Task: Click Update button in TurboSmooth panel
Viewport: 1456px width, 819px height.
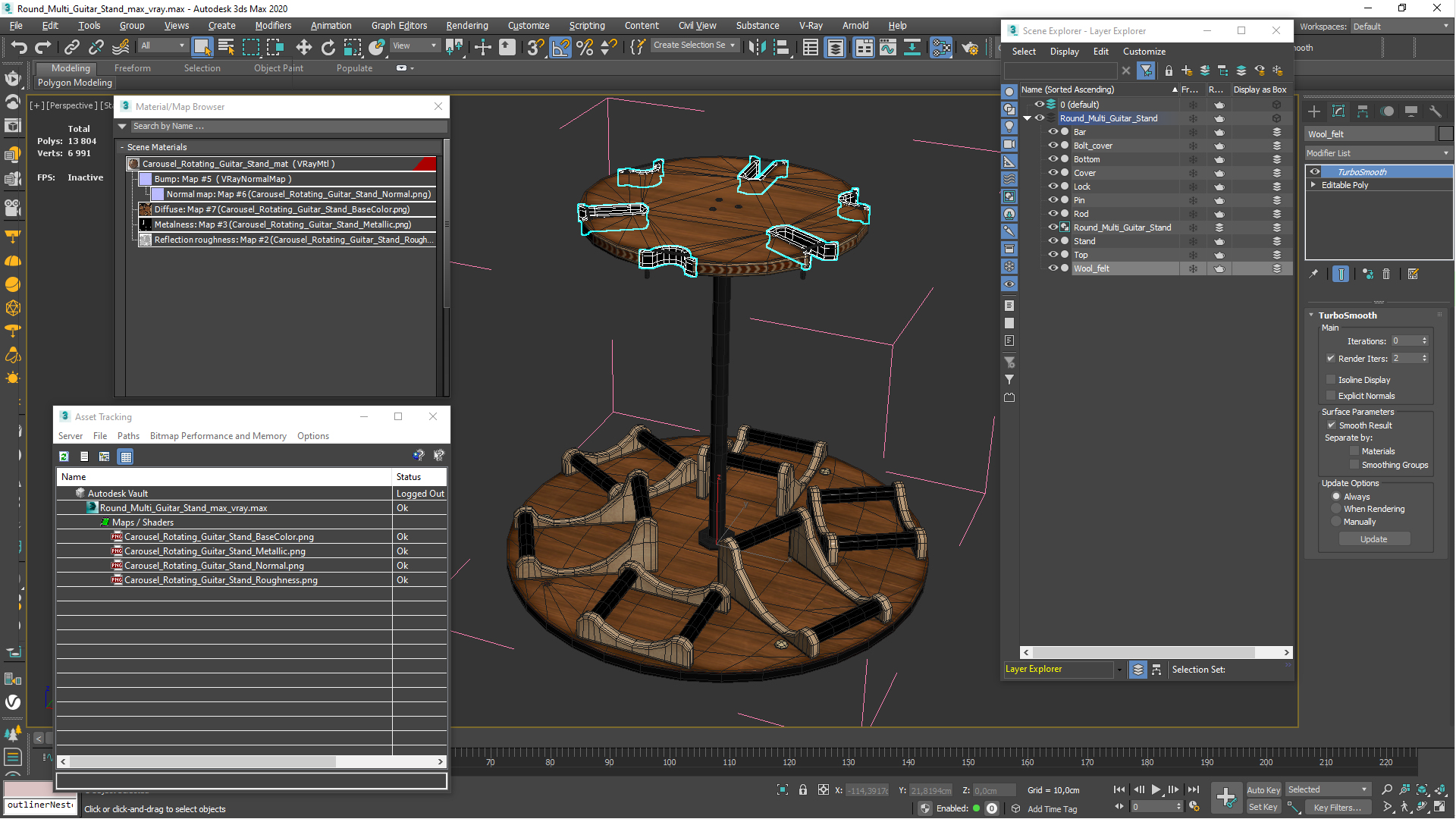Action: coord(1374,539)
